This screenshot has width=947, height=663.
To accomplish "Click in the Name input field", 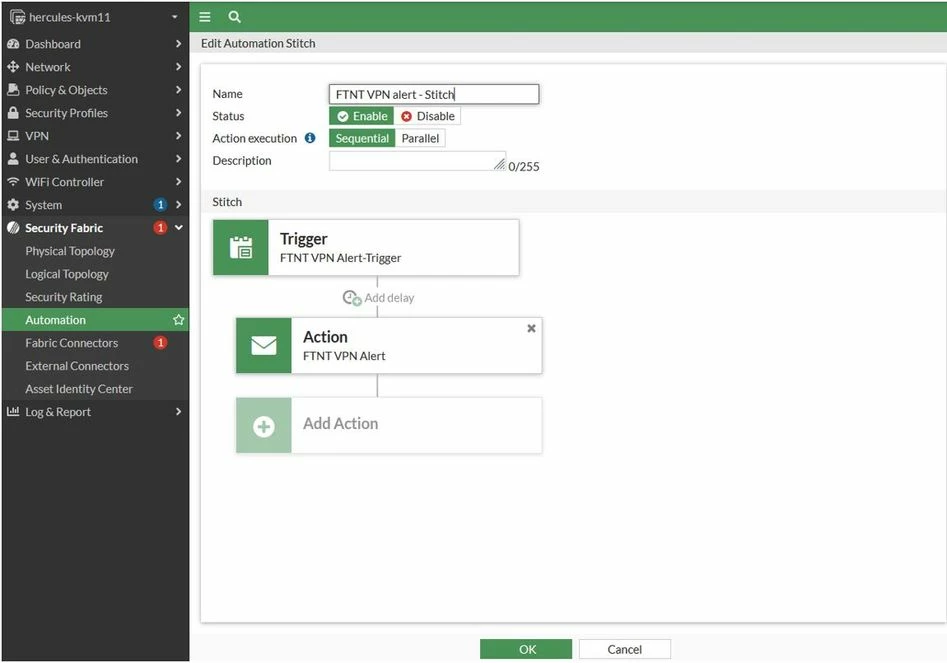I will 434,94.
